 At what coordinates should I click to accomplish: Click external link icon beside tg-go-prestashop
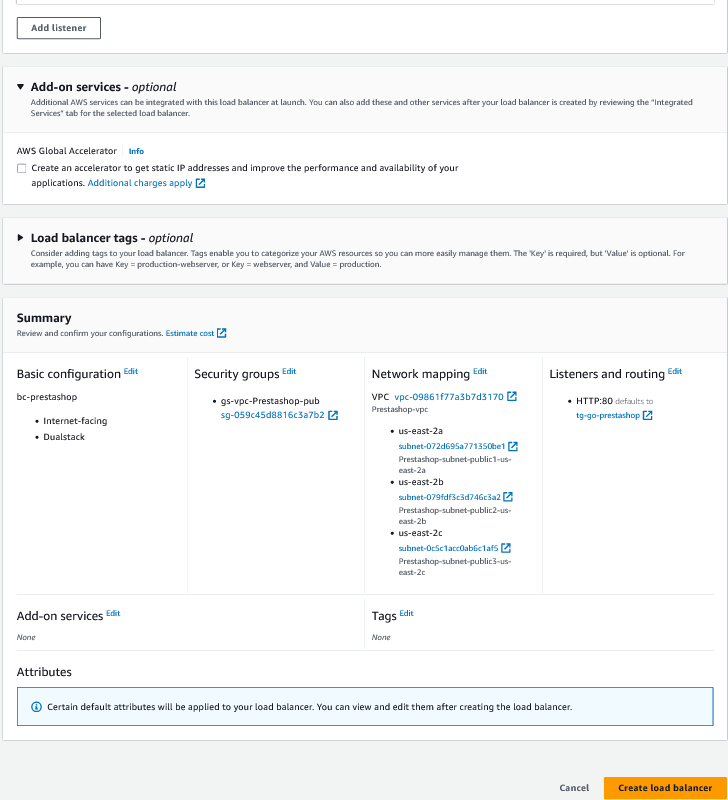tap(648, 415)
